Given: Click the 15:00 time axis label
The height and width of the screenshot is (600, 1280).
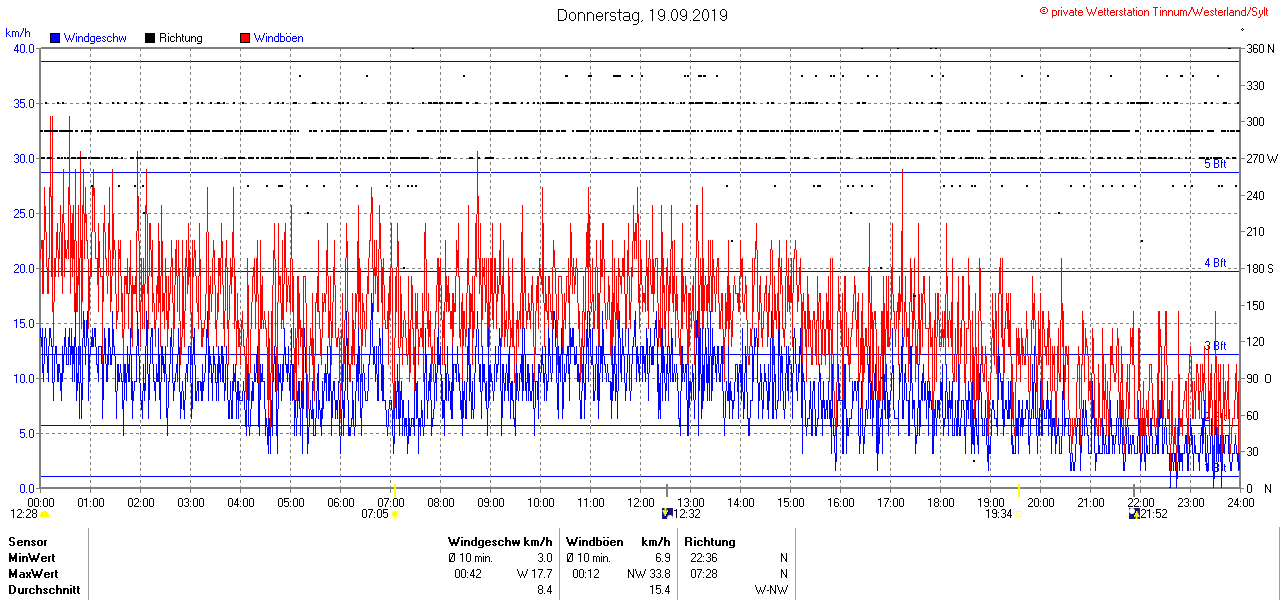Looking at the screenshot, I should (791, 502).
